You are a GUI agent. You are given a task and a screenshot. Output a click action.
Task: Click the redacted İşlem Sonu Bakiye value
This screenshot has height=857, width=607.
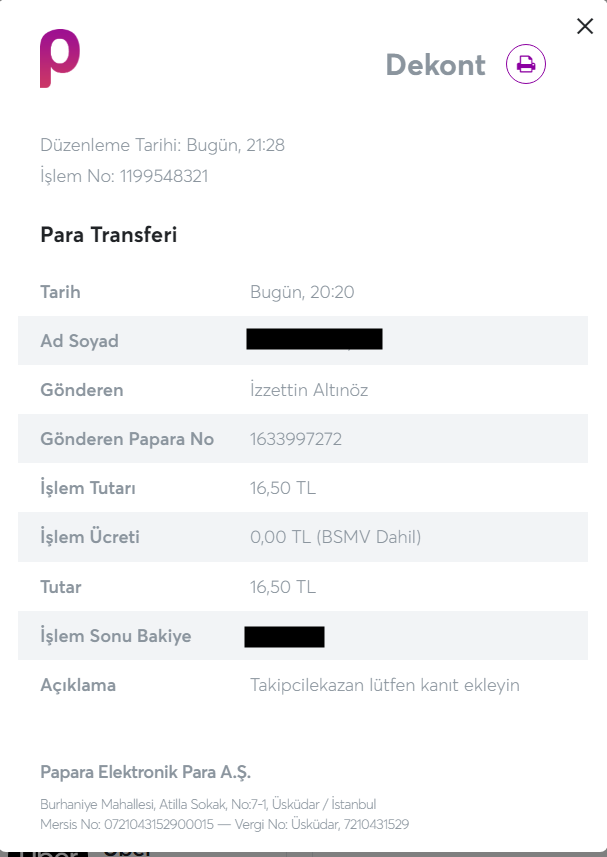click(284, 637)
